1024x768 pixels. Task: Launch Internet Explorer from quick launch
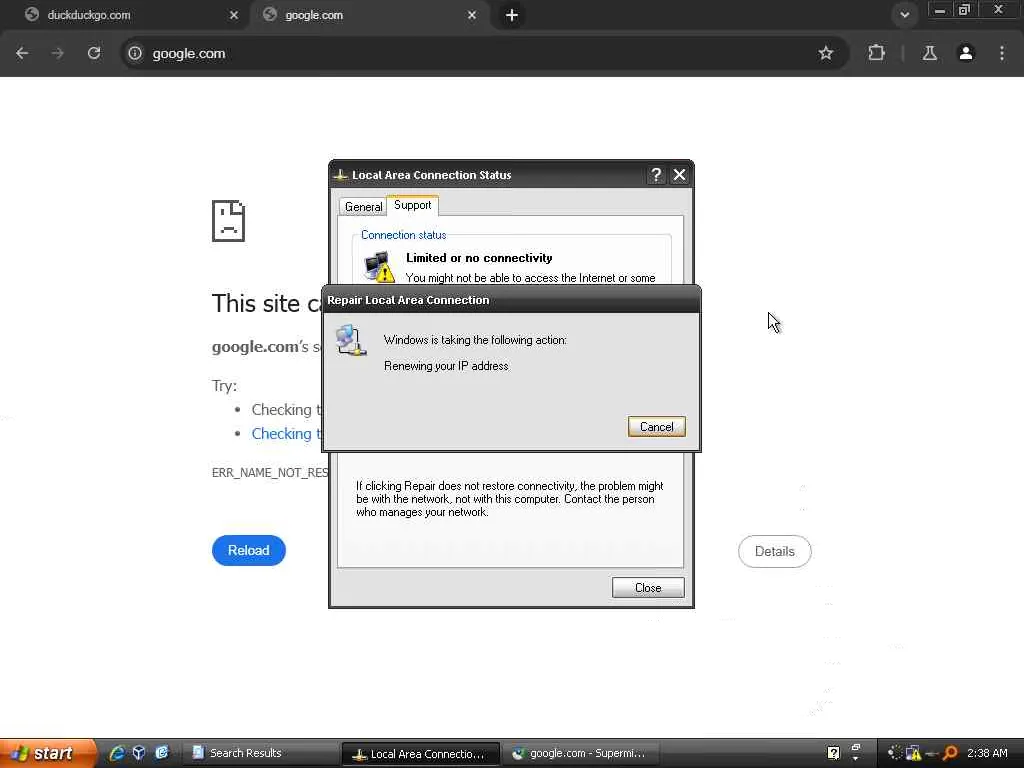click(118, 753)
